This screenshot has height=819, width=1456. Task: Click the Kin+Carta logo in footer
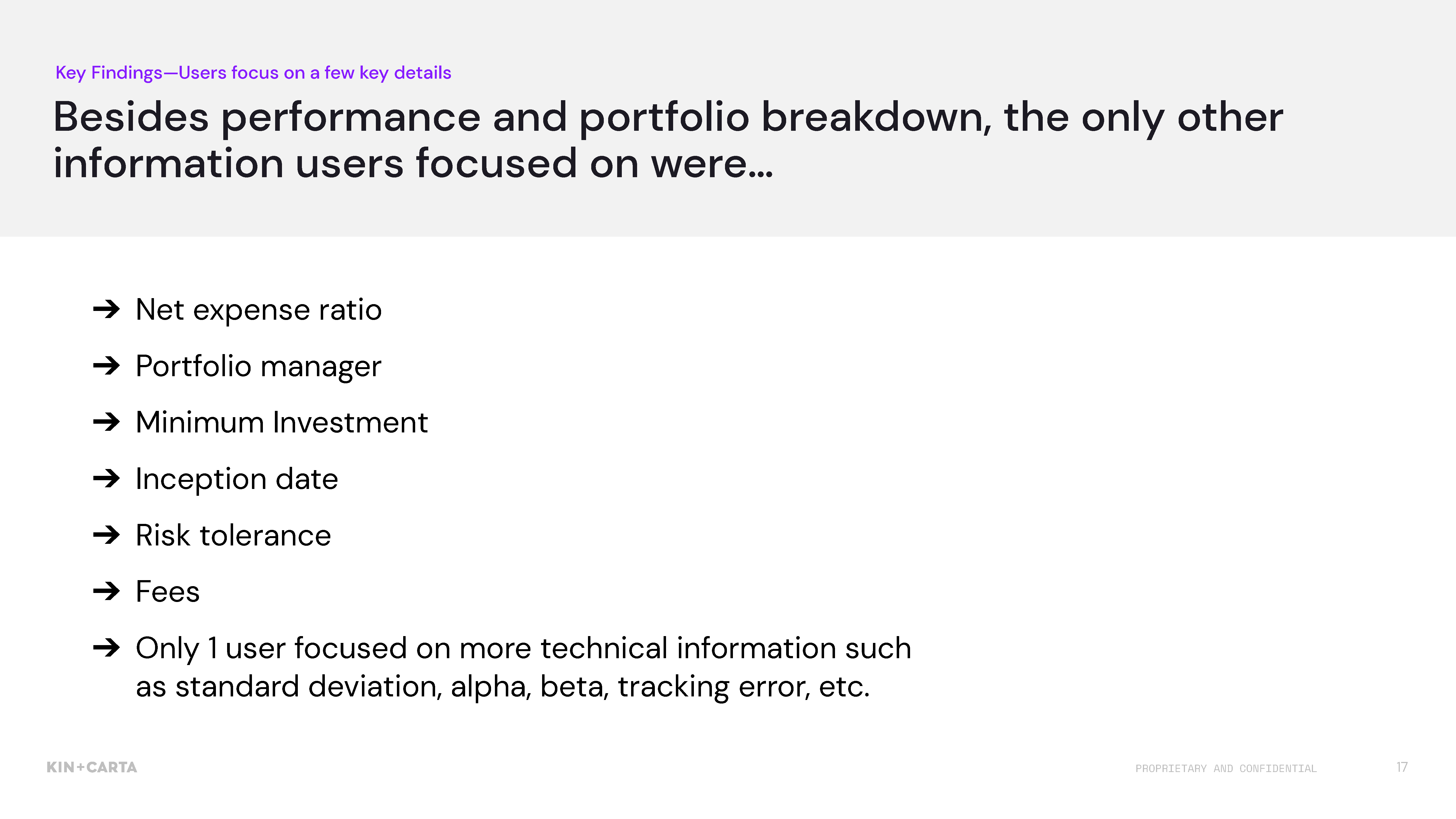click(x=91, y=767)
